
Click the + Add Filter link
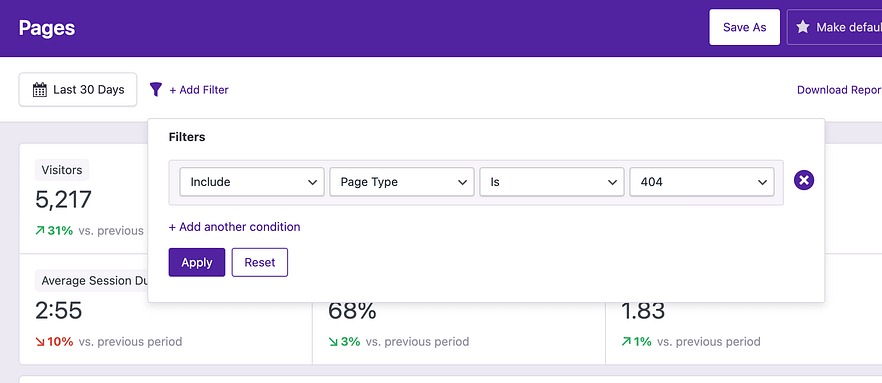point(199,89)
